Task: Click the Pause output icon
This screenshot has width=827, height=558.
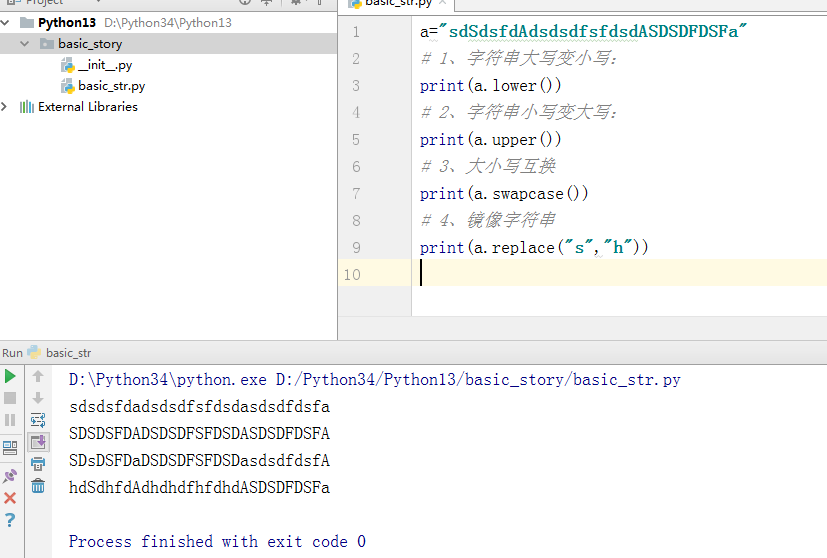Action: 10,420
